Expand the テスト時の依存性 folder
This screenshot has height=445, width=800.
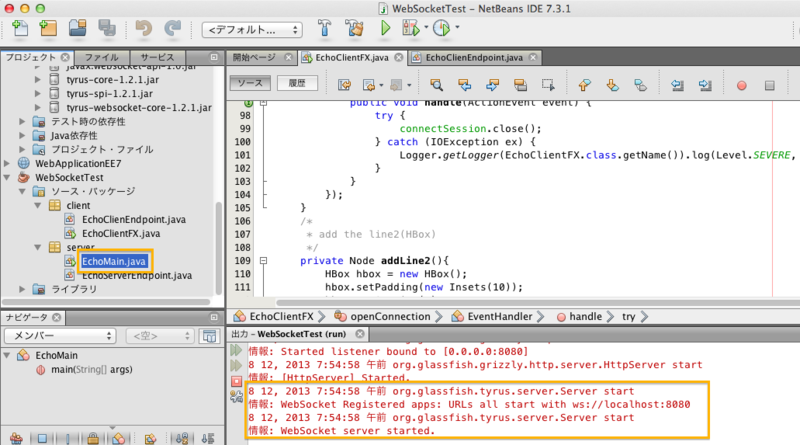click(22, 121)
